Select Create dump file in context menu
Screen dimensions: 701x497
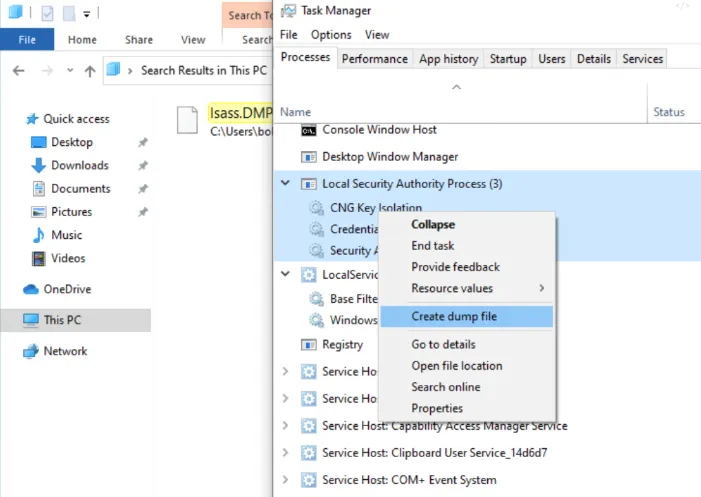coord(466,316)
